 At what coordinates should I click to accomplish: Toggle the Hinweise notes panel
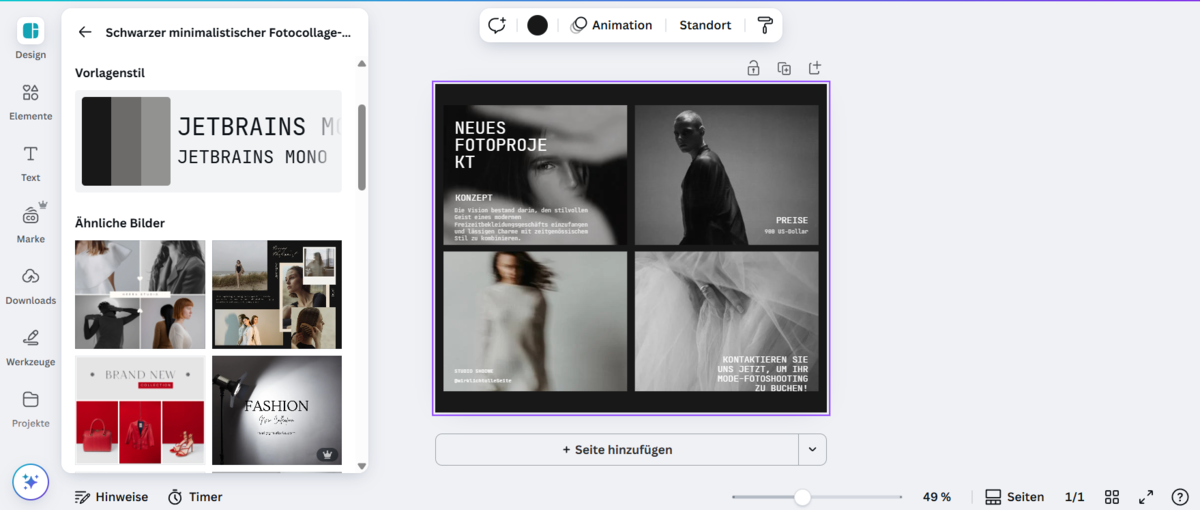pos(111,497)
